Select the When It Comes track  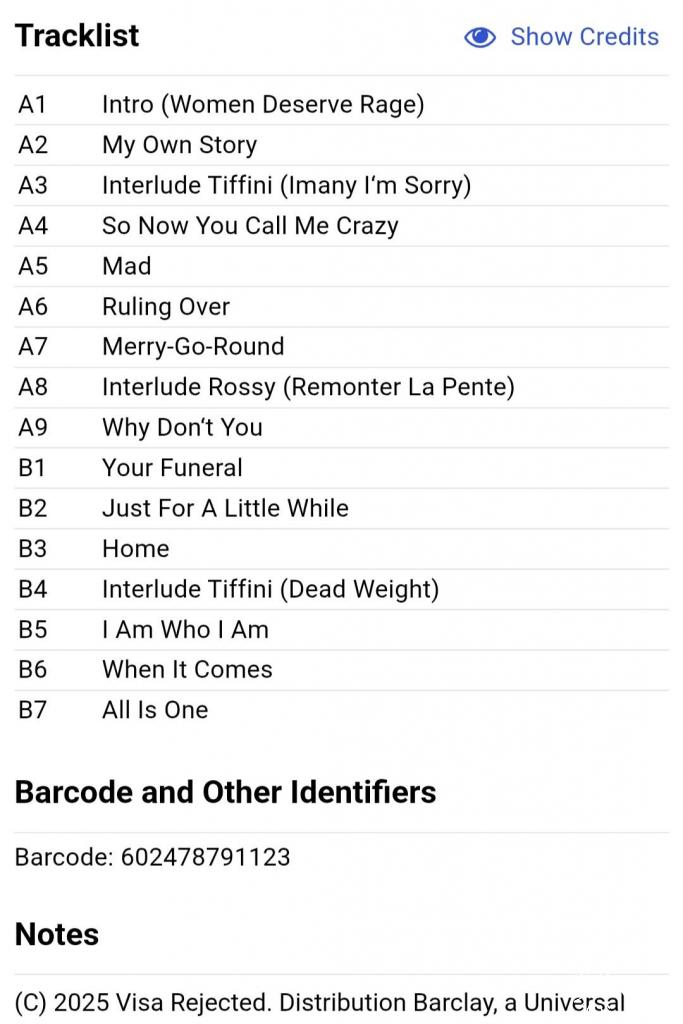point(187,670)
